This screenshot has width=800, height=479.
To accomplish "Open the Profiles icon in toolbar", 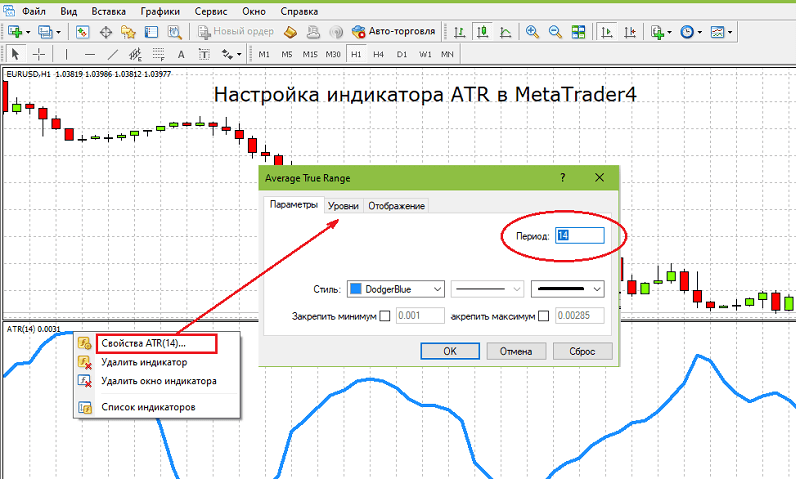I will pyautogui.click(x=45, y=32).
